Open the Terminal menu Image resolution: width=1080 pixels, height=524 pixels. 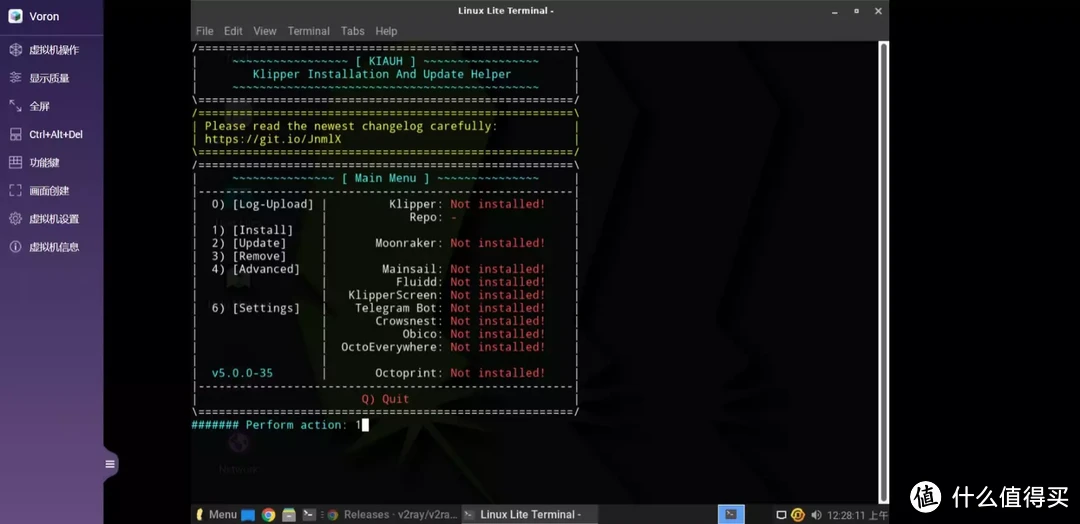(308, 31)
